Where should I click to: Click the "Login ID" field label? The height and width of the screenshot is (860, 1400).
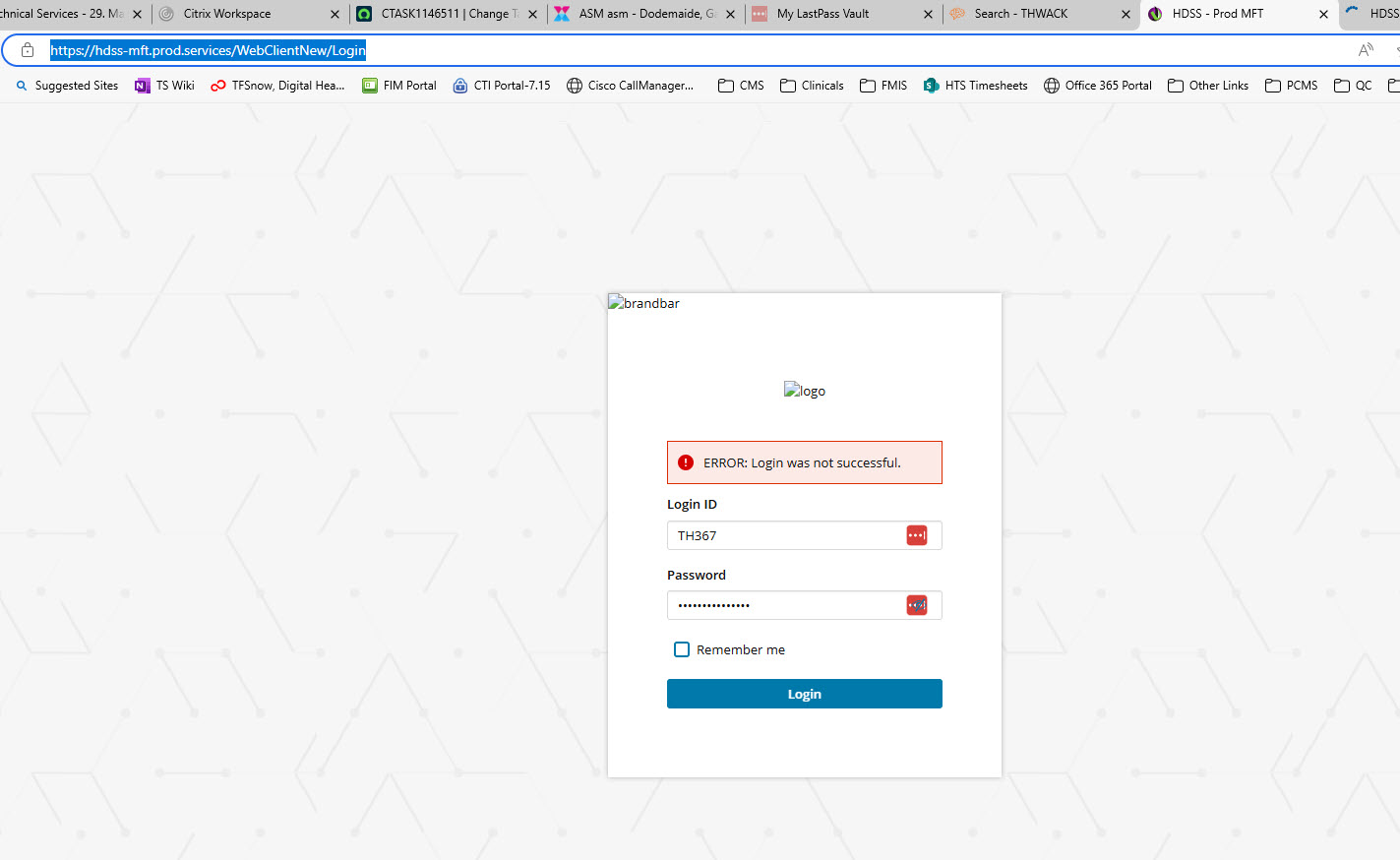[x=692, y=504]
